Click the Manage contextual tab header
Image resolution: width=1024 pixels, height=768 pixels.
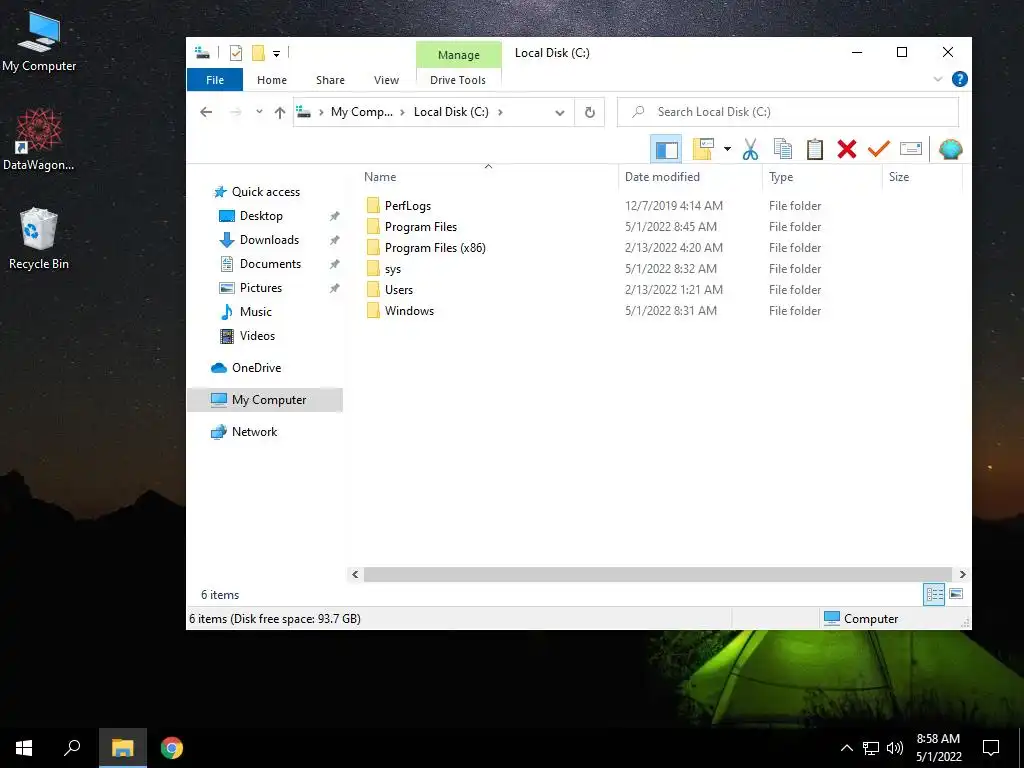click(x=458, y=55)
